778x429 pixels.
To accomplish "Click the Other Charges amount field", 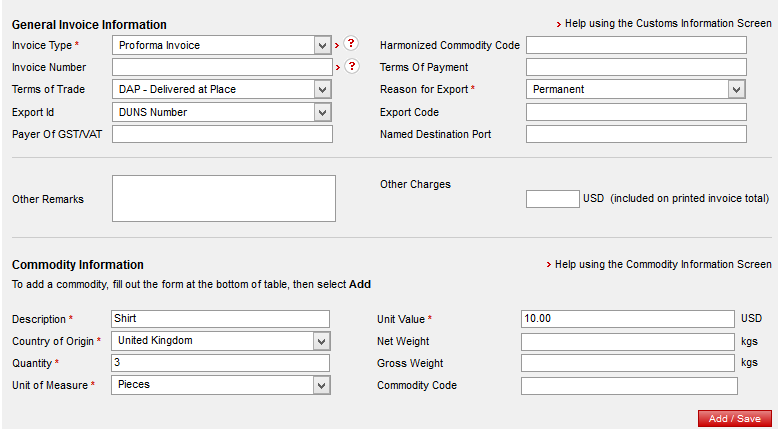I will point(552,199).
